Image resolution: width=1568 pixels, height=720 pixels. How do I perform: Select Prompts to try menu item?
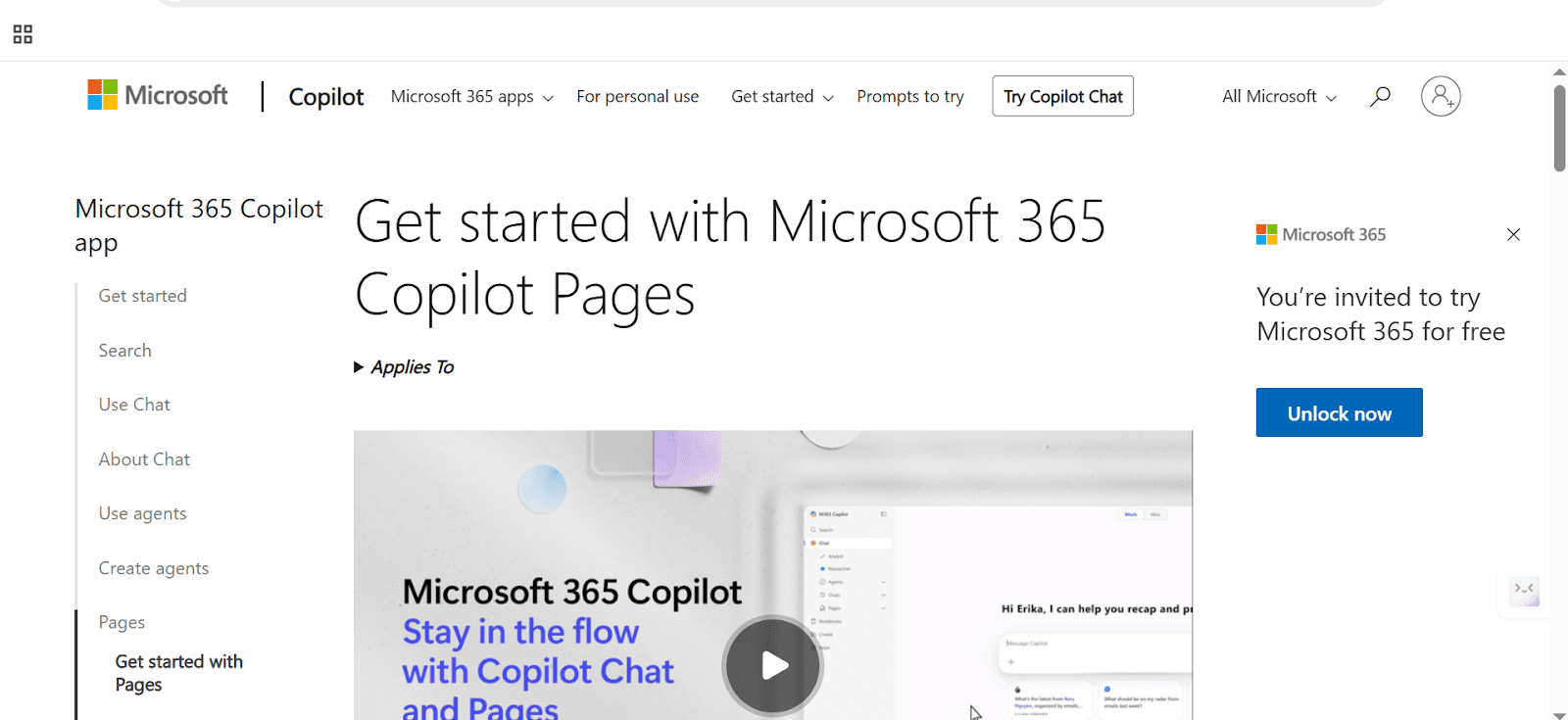(x=909, y=96)
